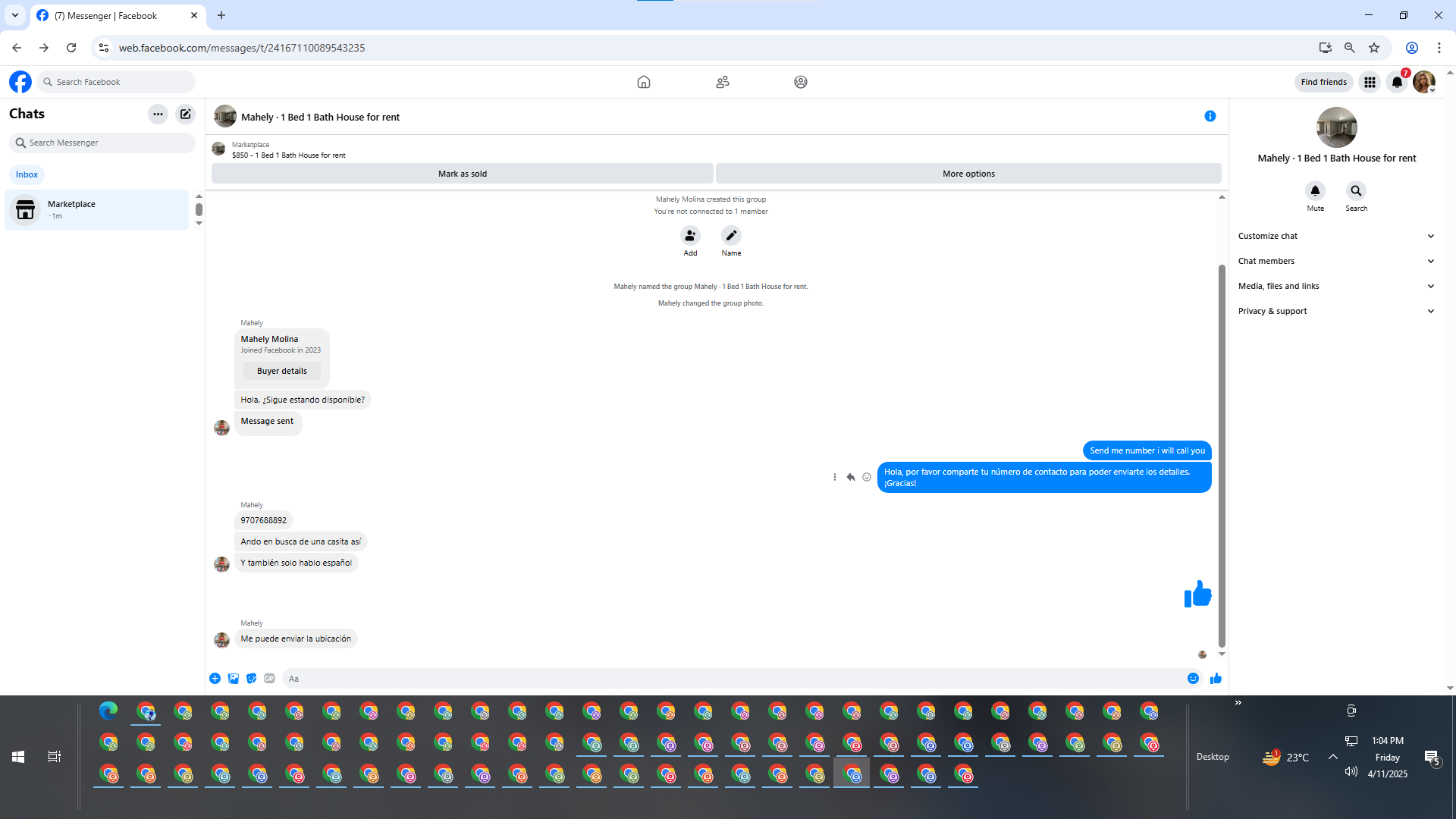Open the Facebook logo home link
This screenshot has height=819, width=1456.
[20, 82]
